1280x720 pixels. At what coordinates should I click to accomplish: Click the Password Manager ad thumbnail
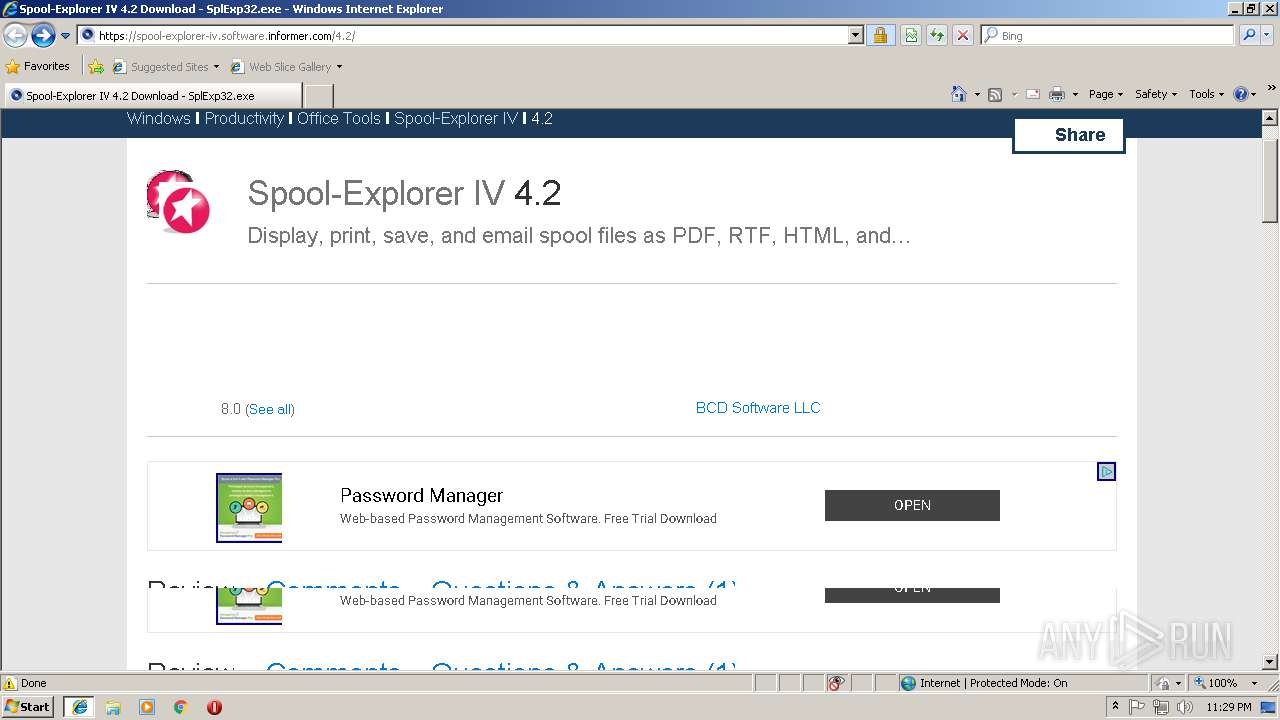pyautogui.click(x=249, y=508)
